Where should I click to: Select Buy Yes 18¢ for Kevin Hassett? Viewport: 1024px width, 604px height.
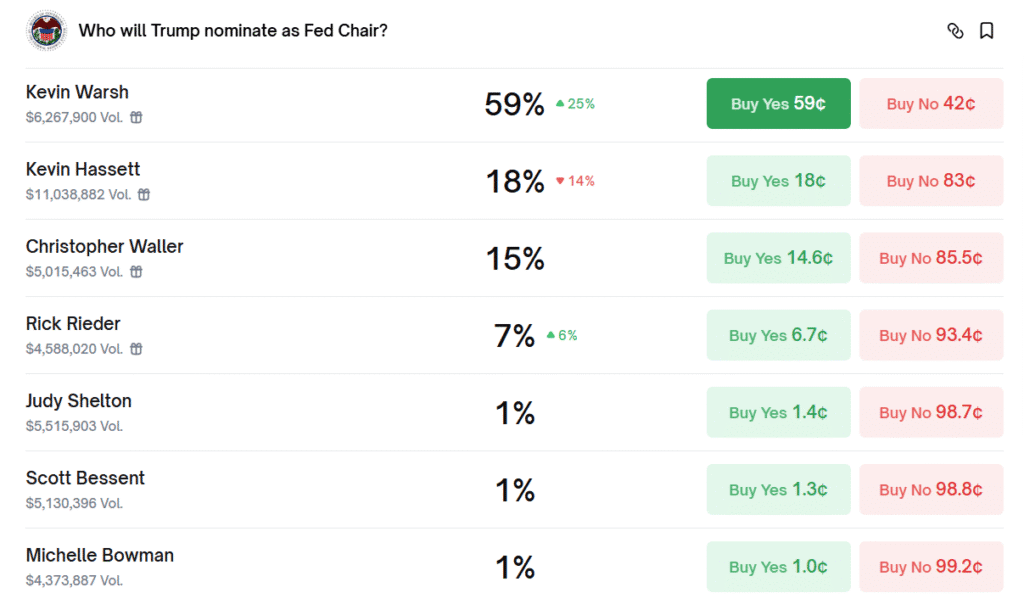point(778,181)
